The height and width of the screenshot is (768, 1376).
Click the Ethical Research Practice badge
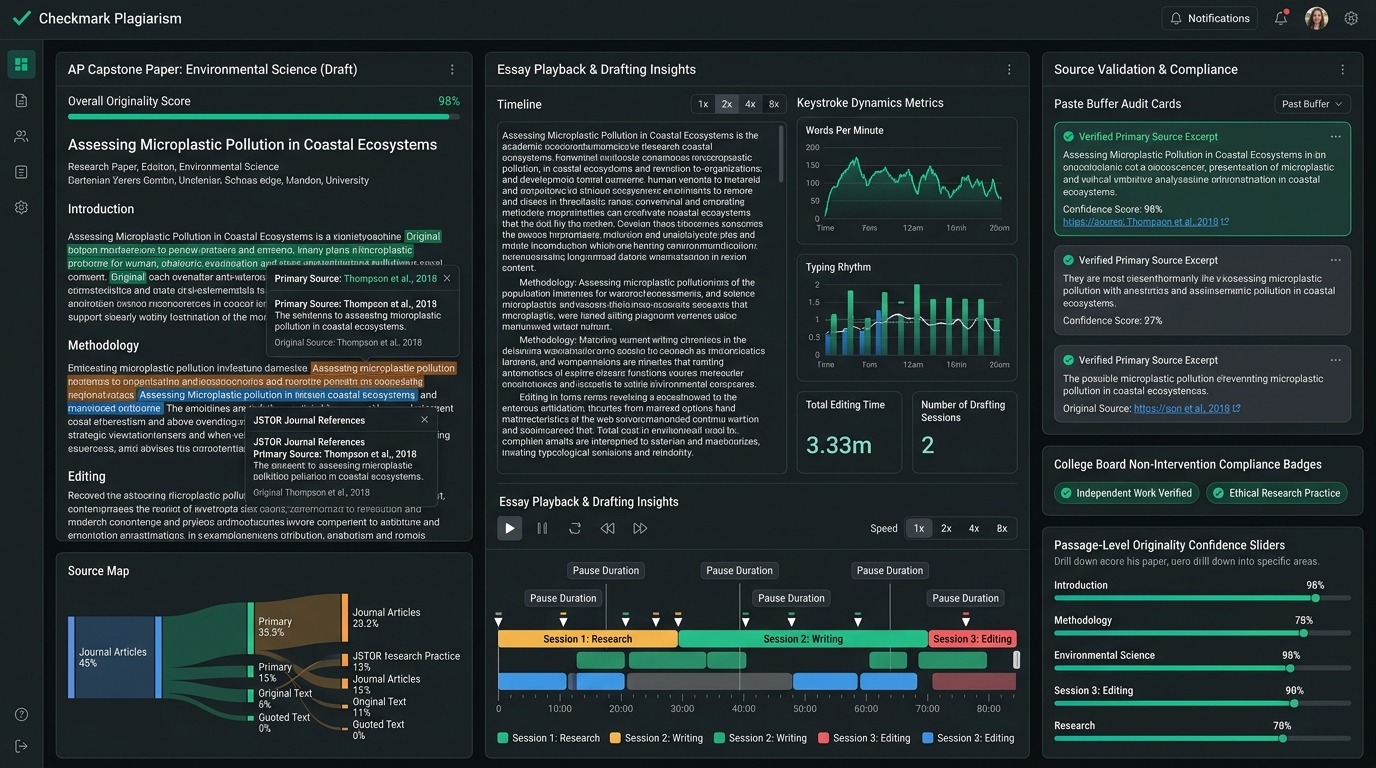(1277, 493)
